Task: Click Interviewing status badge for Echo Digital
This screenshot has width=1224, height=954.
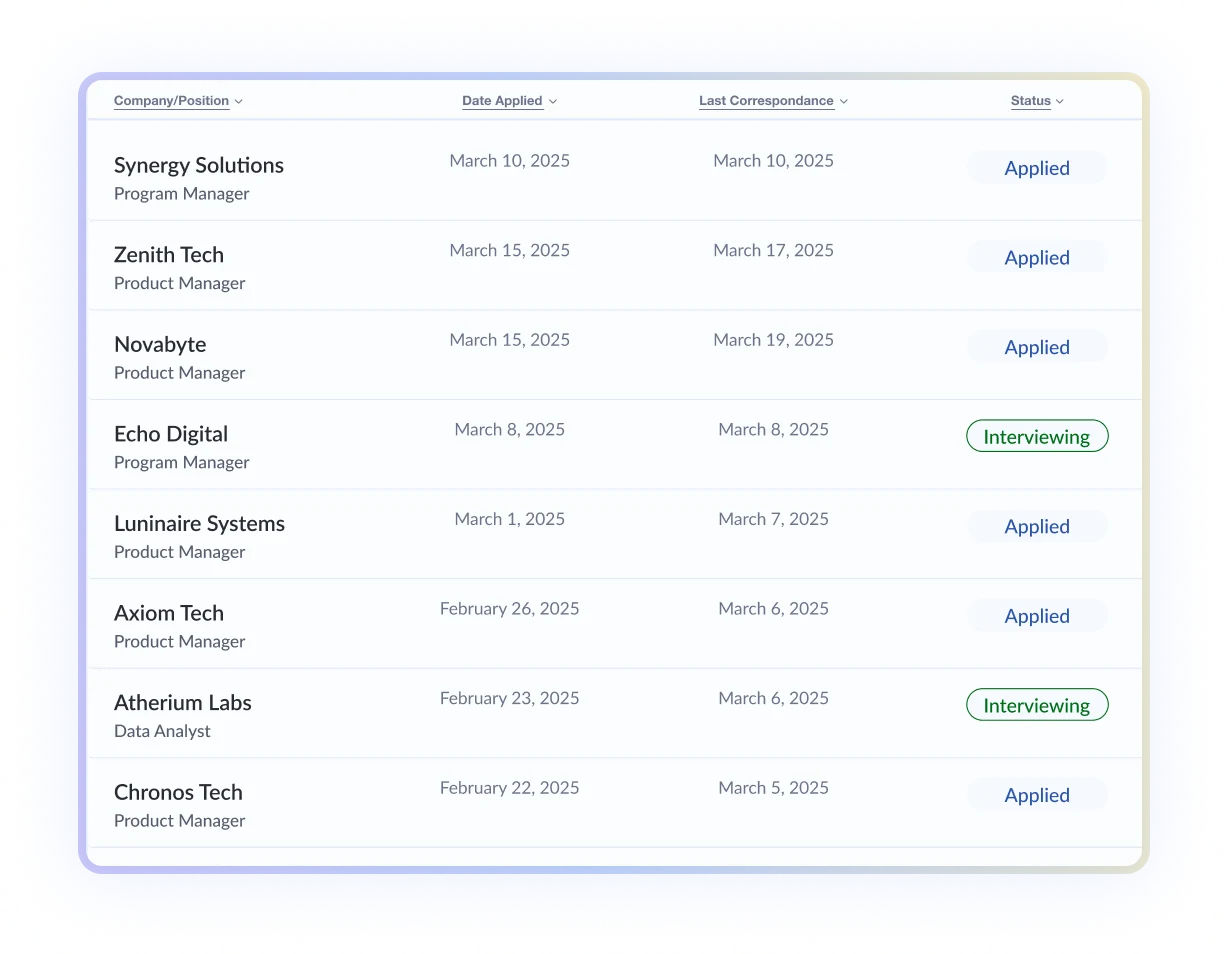Action: pyautogui.click(x=1037, y=436)
